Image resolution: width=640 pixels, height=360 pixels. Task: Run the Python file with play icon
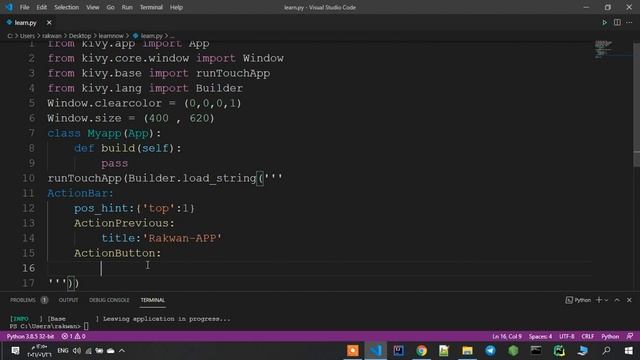604,23
